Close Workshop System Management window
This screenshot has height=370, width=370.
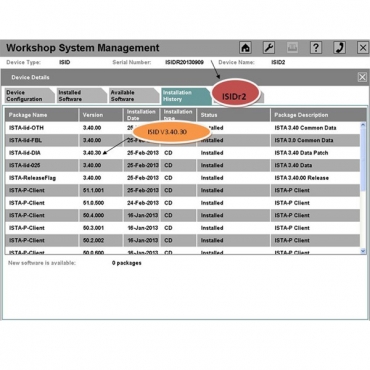coord(363,48)
